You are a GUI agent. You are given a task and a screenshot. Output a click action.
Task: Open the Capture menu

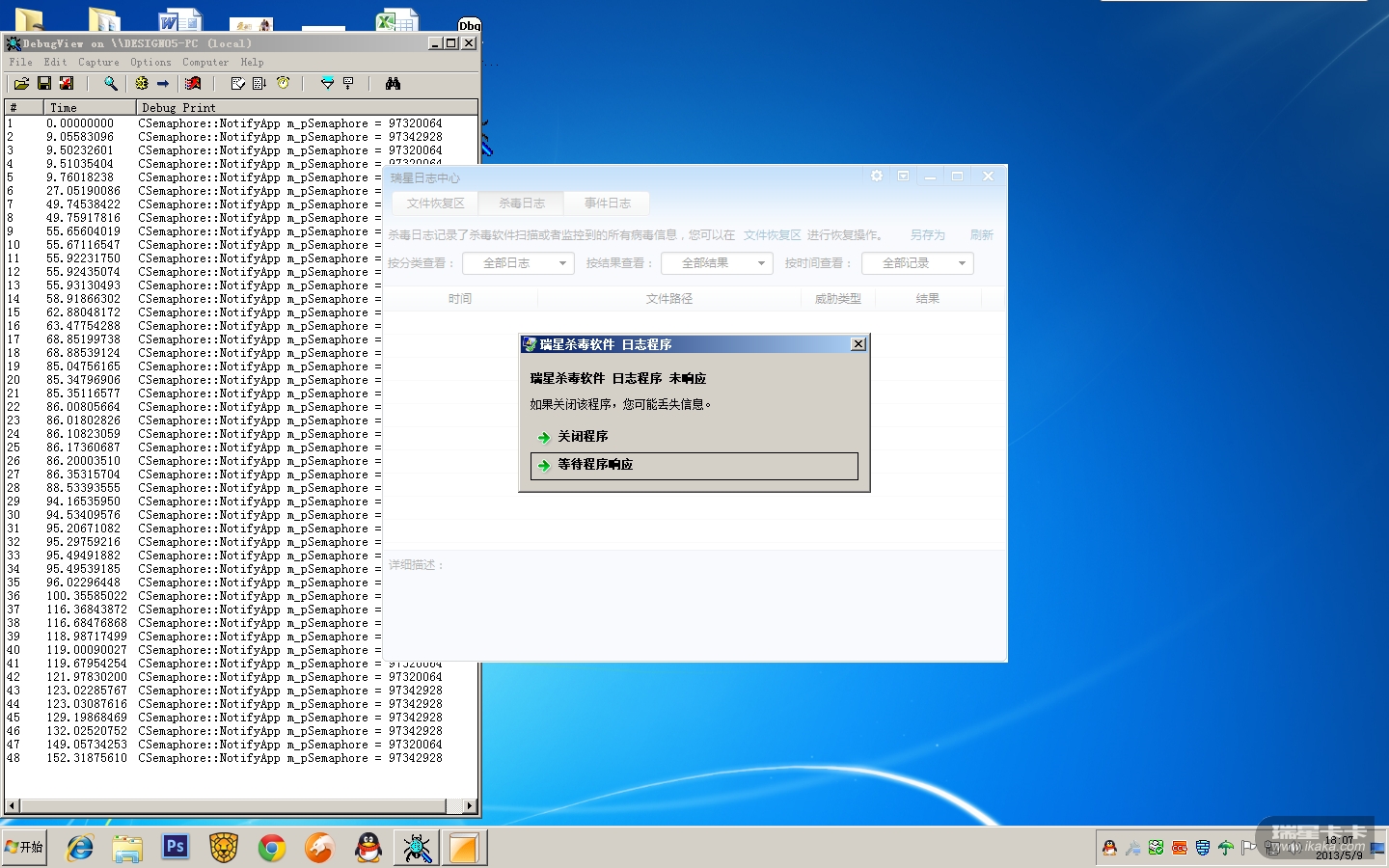(98, 62)
